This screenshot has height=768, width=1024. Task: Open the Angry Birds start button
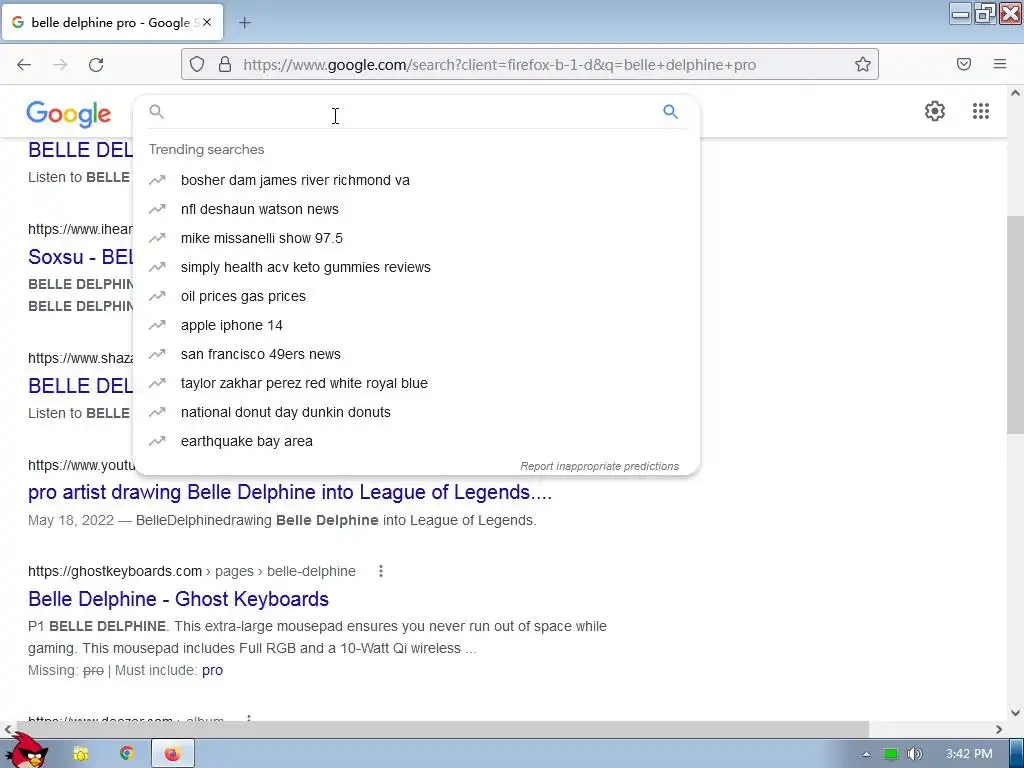26,751
